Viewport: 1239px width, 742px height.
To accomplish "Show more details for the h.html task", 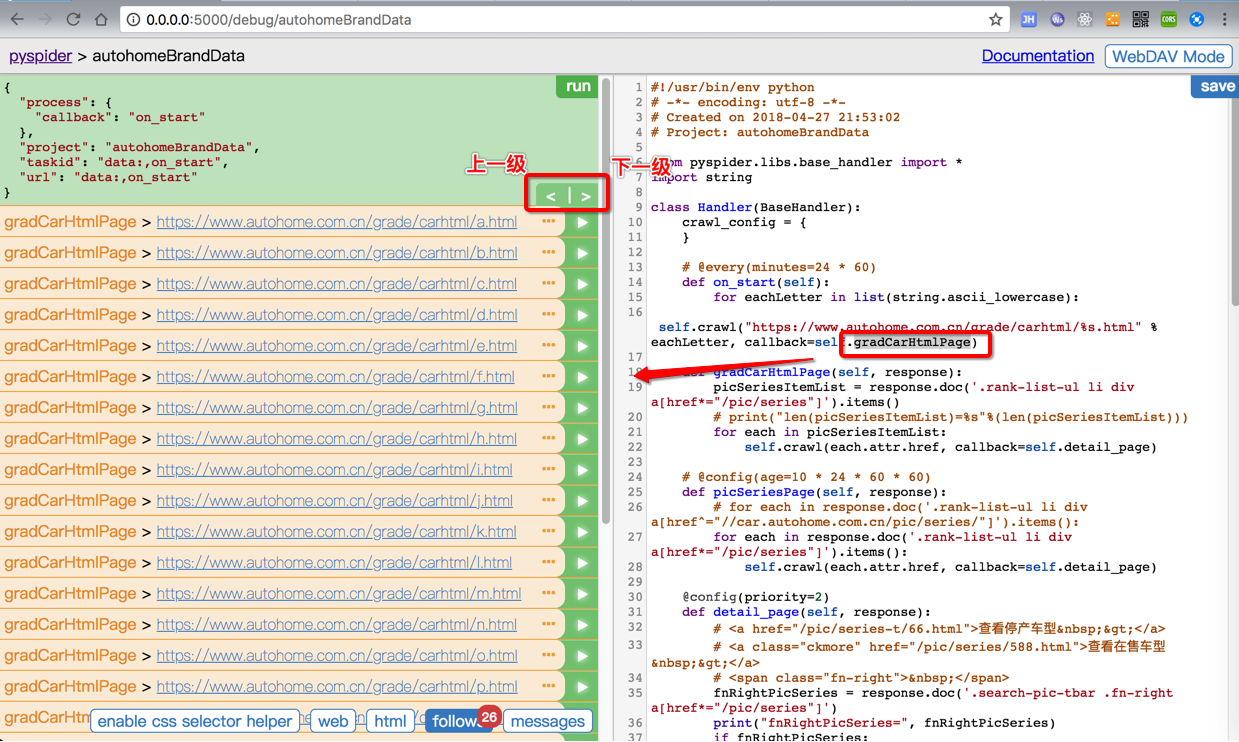I will (549, 439).
